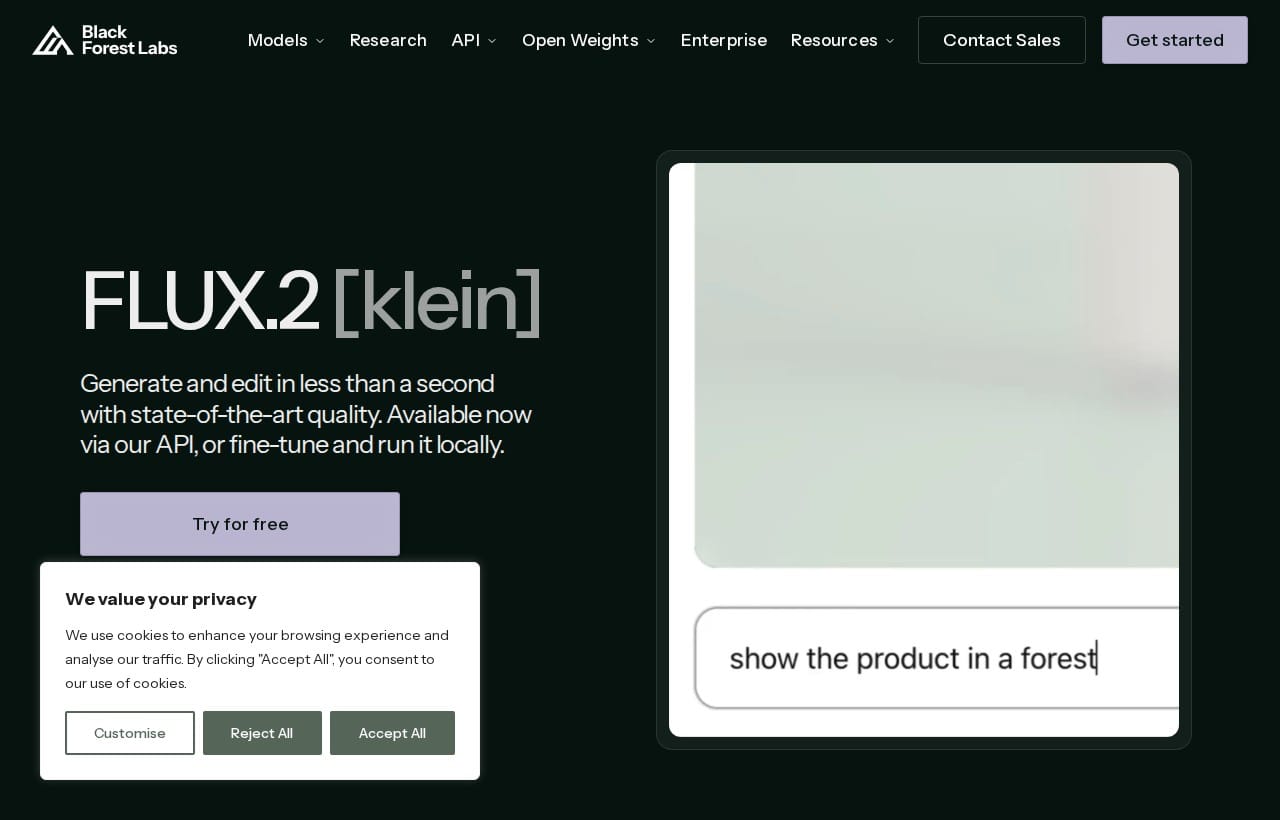Viewport: 1280px width, 820px height.
Task: Click the Contact Sales button
Action: point(1002,40)
